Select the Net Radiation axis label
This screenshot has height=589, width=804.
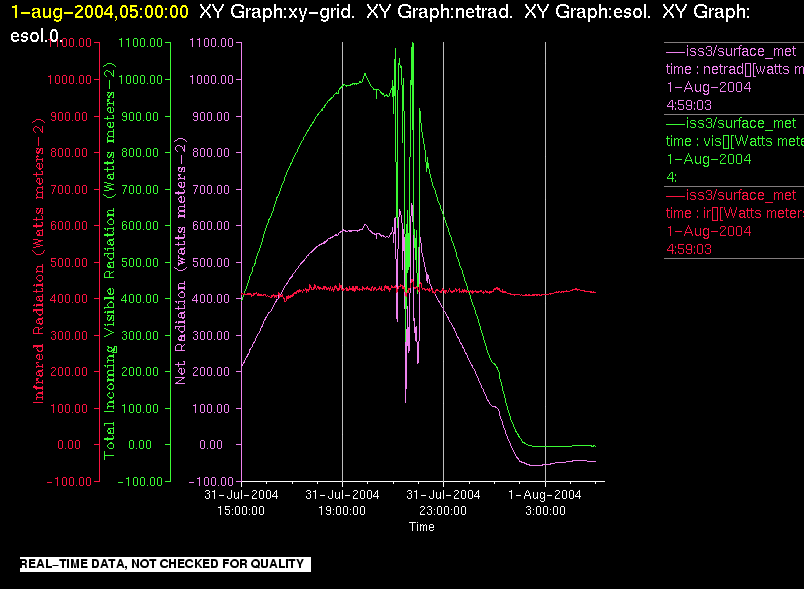[180, 261]
